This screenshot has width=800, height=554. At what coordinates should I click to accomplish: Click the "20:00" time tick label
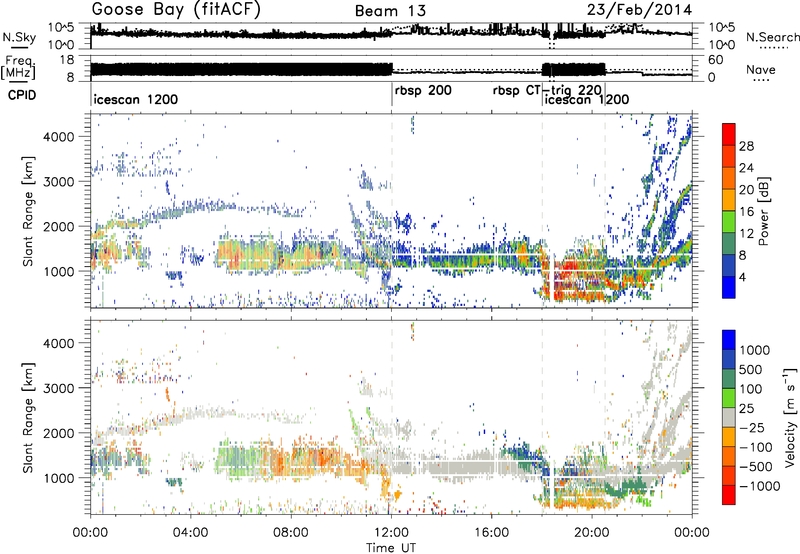(x=592, y=533)
